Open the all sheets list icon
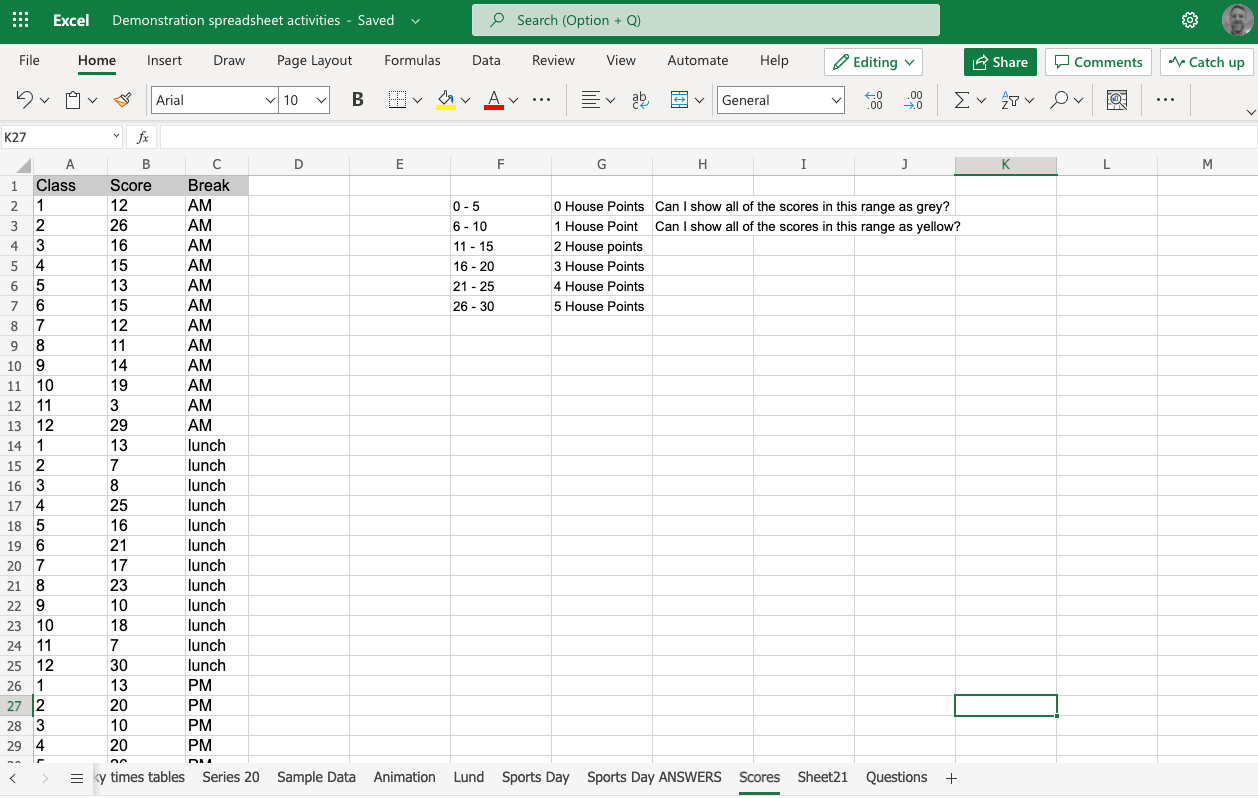1258x798 pixels. click(77, 778)
